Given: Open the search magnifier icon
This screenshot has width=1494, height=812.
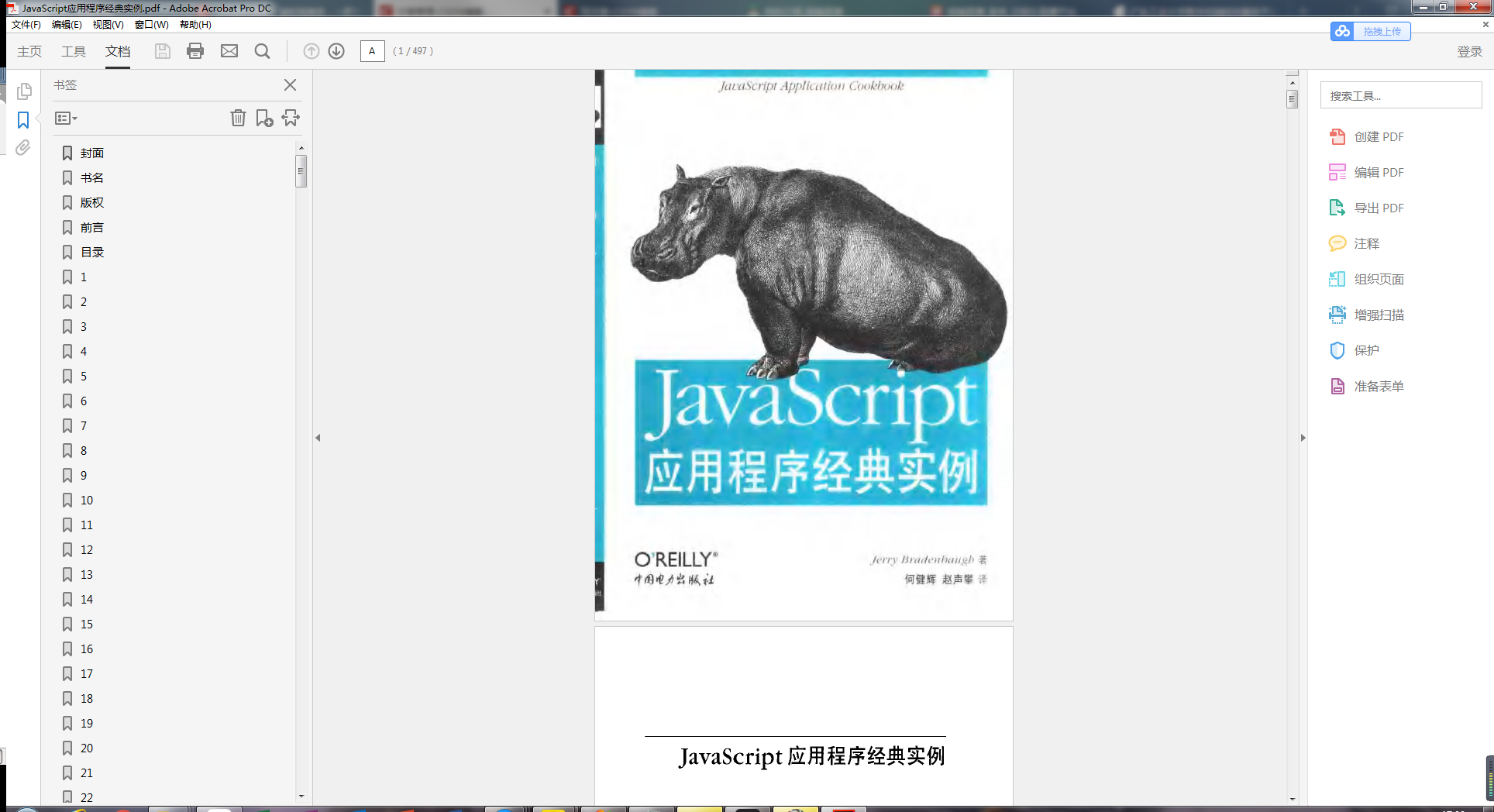Looking at the screenshot, I should point(262,50).
